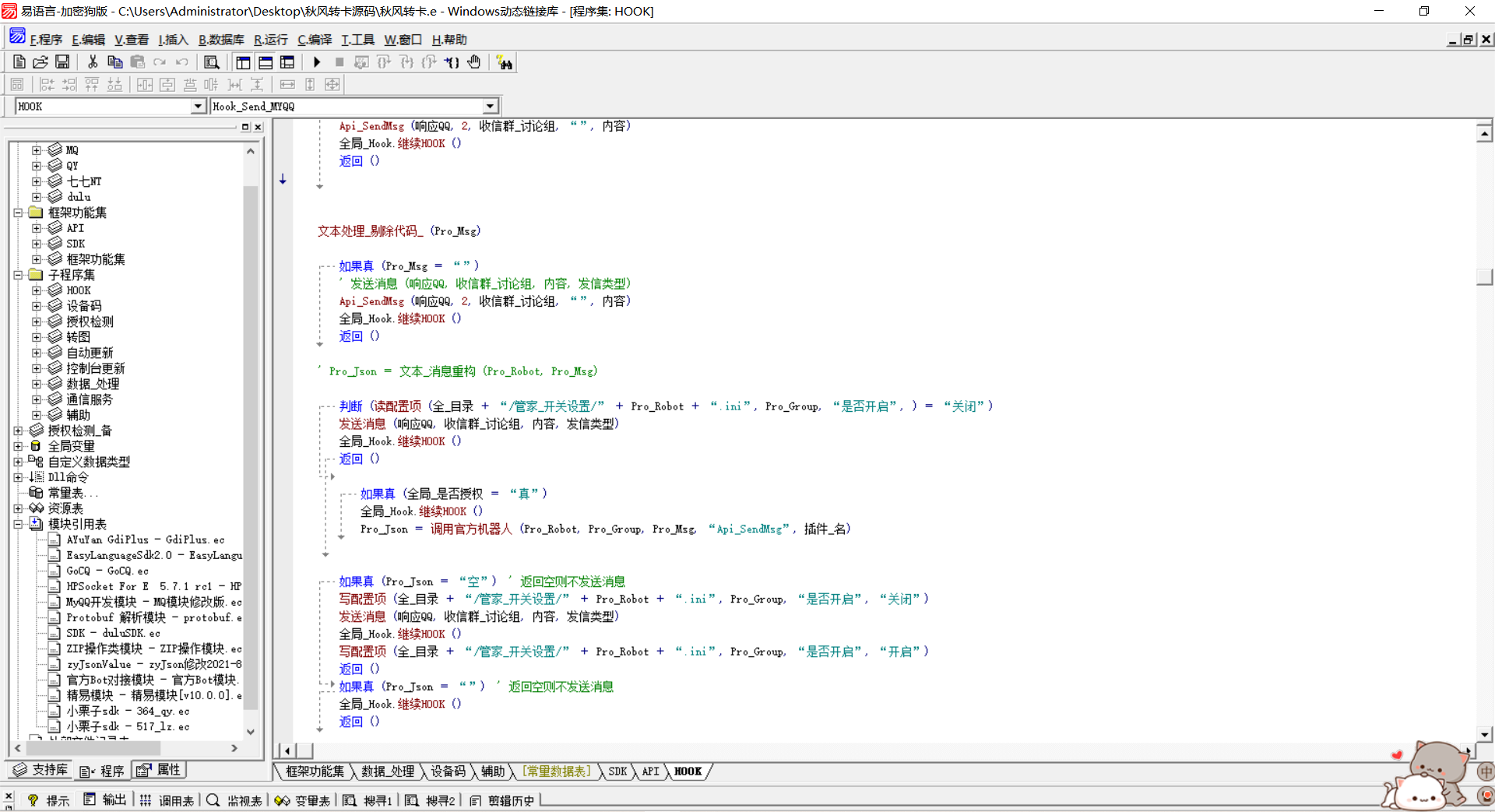The height and width of the screenshot is (812, 1495).
Task: Click the Copy toolbar icon
Action: [114, 62]
